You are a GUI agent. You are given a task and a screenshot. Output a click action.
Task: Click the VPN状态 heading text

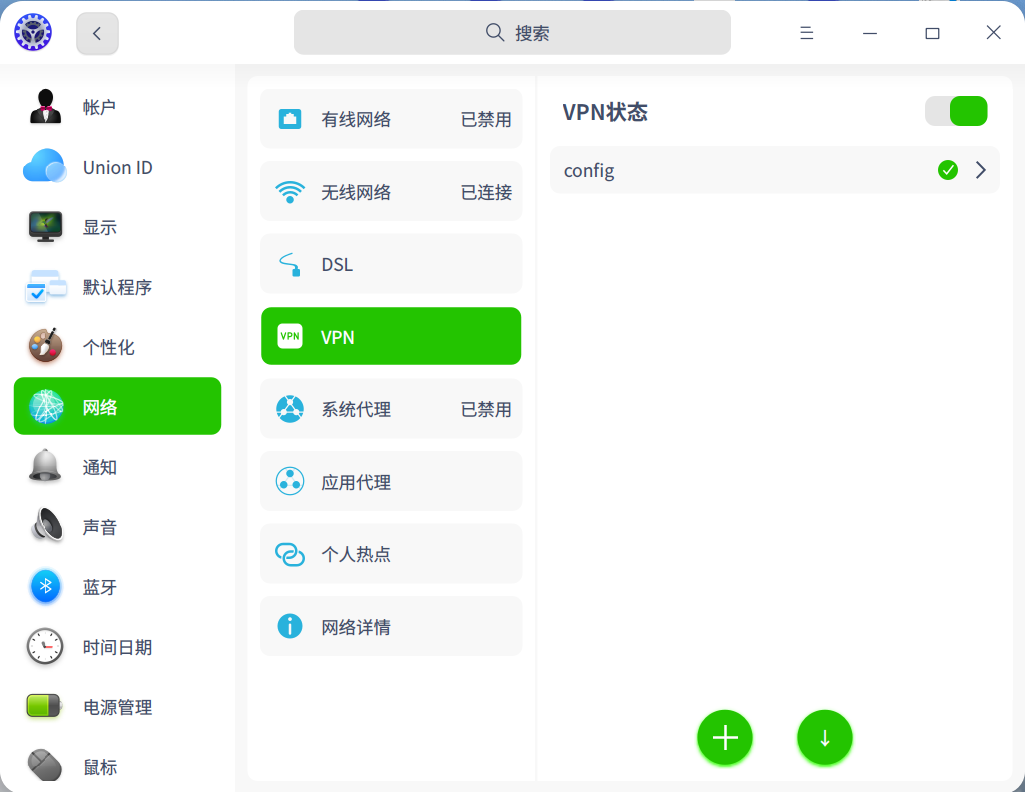(x=605, y=112)
